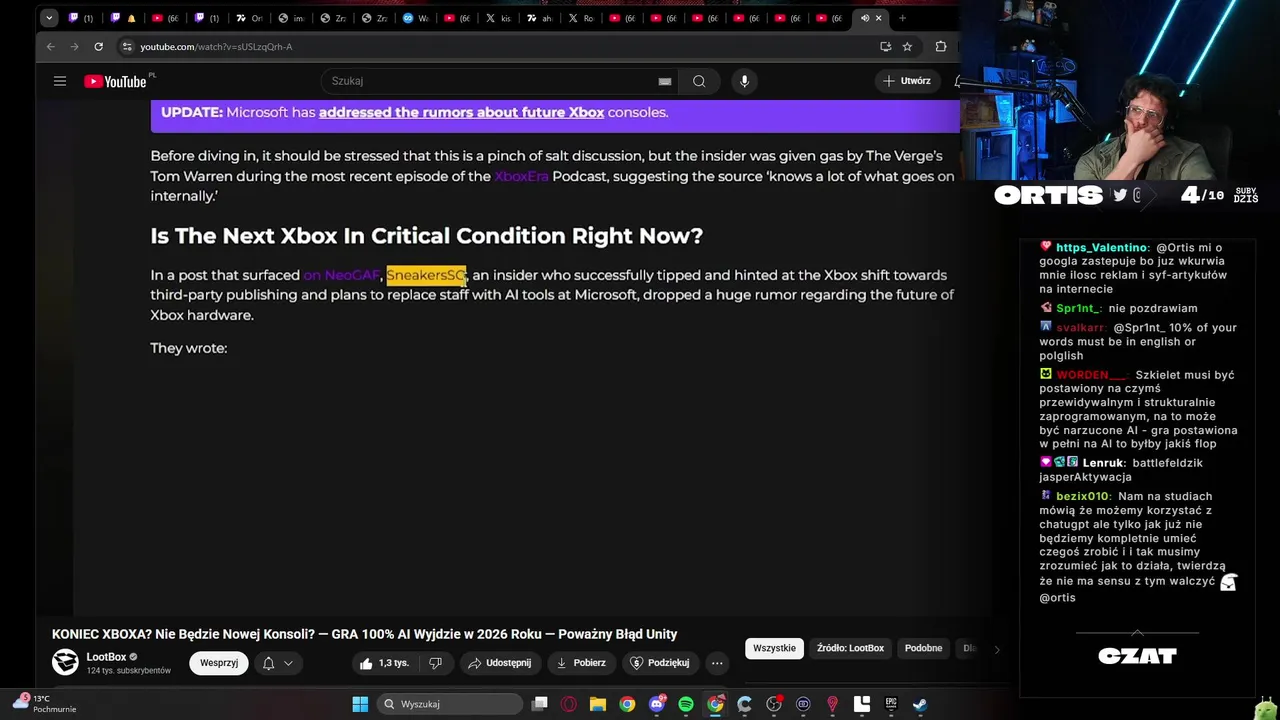This screenshot has width=1280, height=720.
Task: Click install app icon in address bar
Action: pos(885,46)
